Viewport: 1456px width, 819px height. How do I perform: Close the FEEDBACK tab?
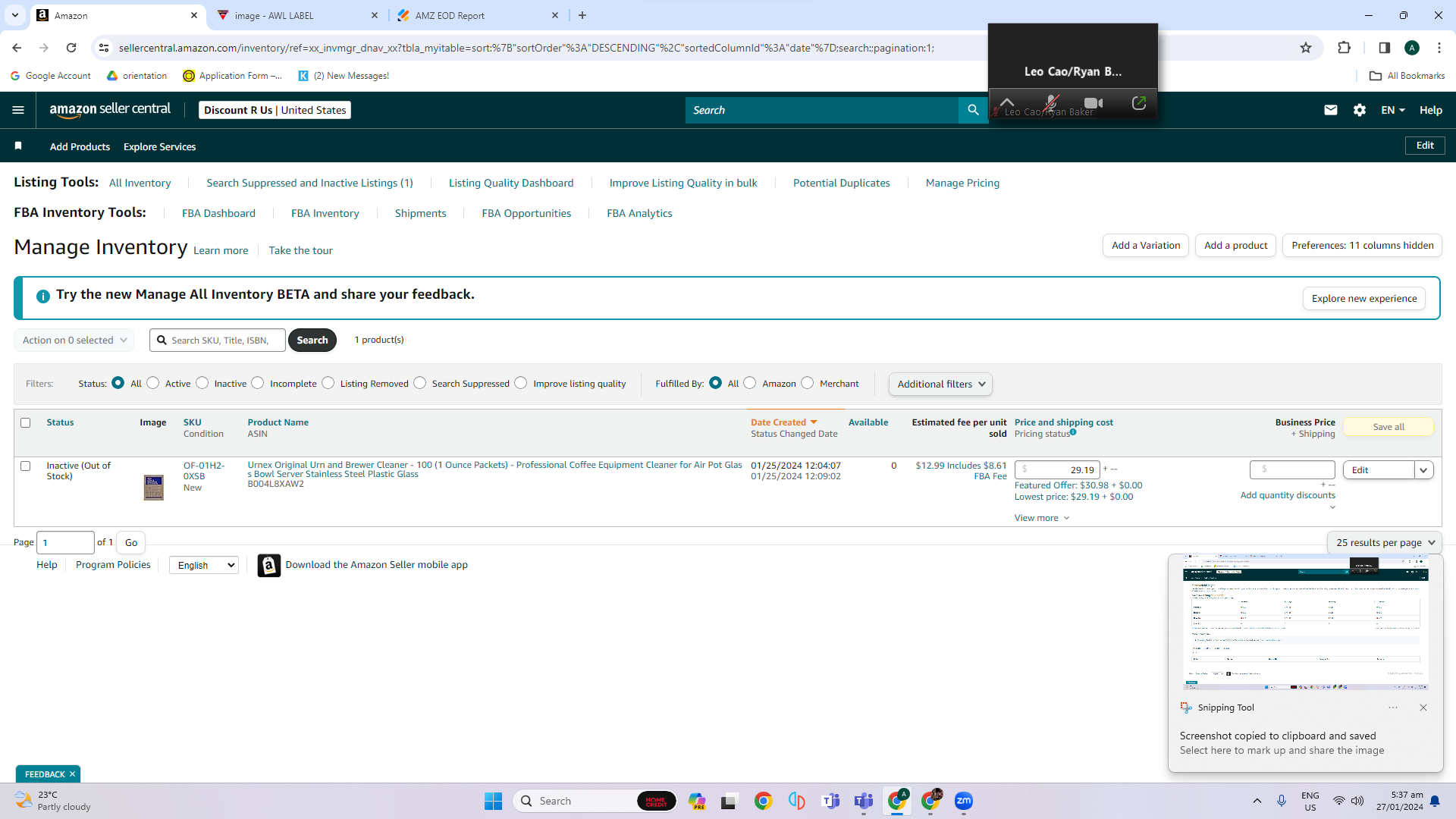72,774
